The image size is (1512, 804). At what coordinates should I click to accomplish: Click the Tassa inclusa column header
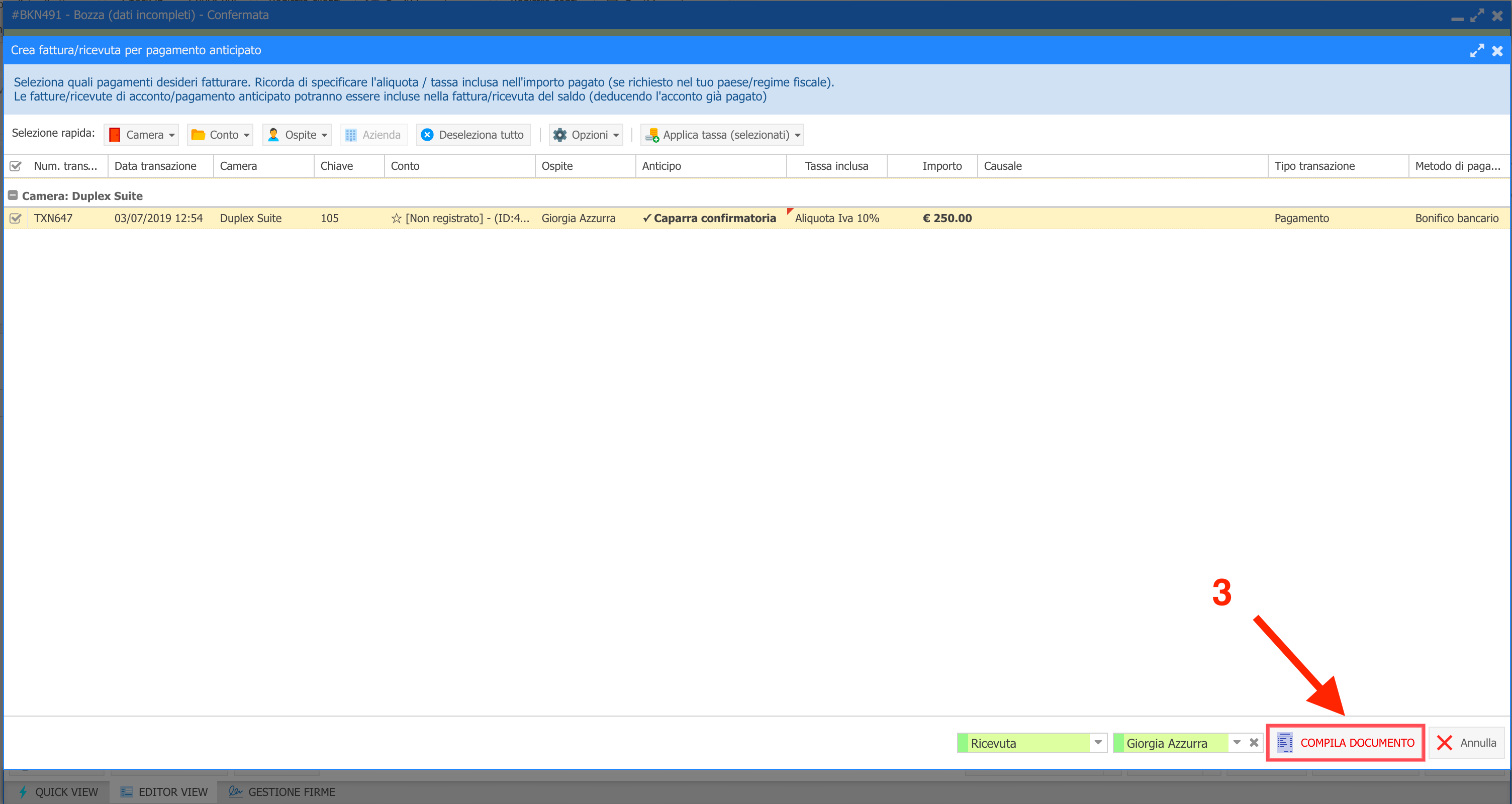(x=836, y=166)
